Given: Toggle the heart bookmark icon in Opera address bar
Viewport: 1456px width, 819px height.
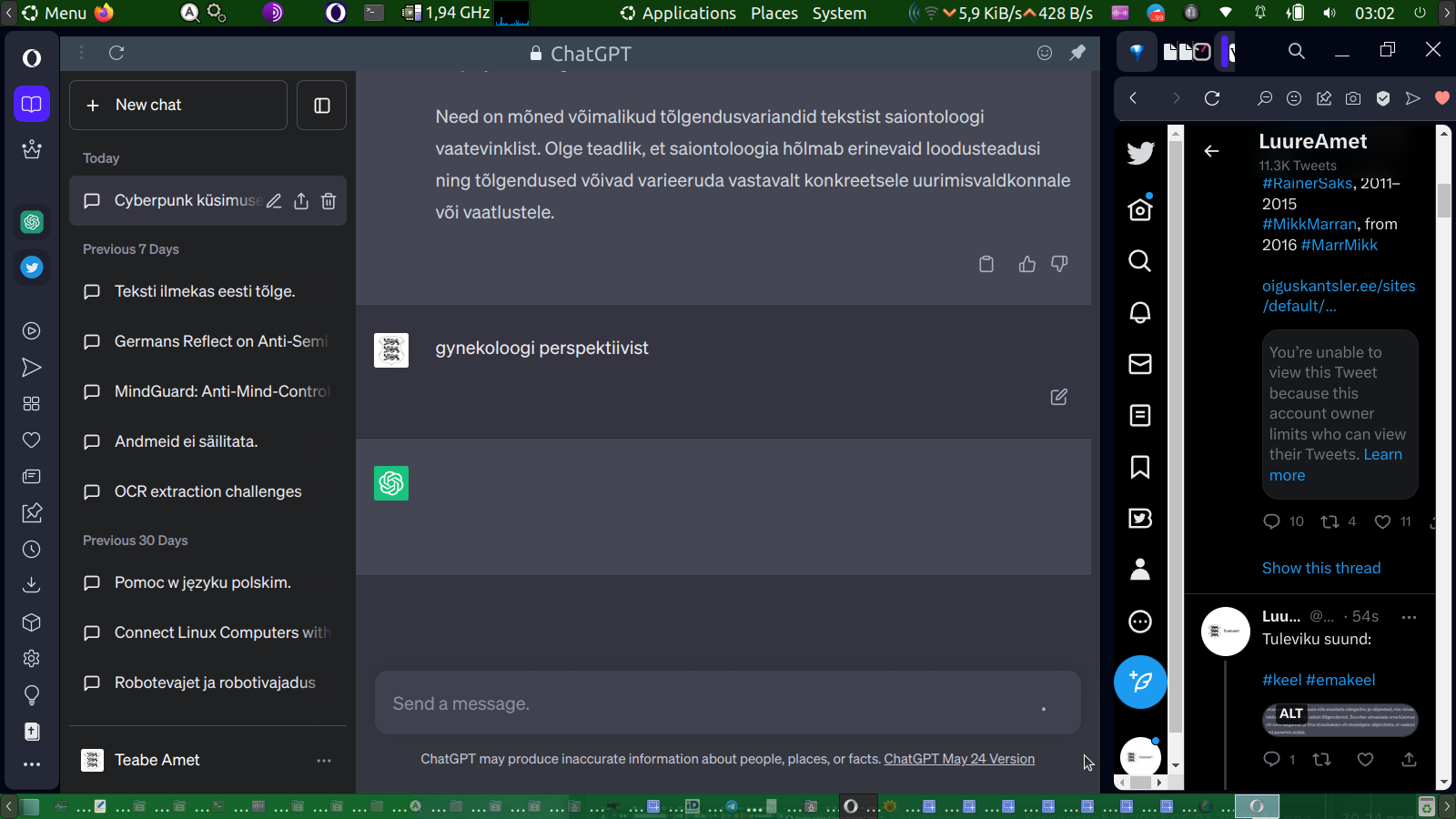Looking at the screenshot, I should pos(1442,98).
